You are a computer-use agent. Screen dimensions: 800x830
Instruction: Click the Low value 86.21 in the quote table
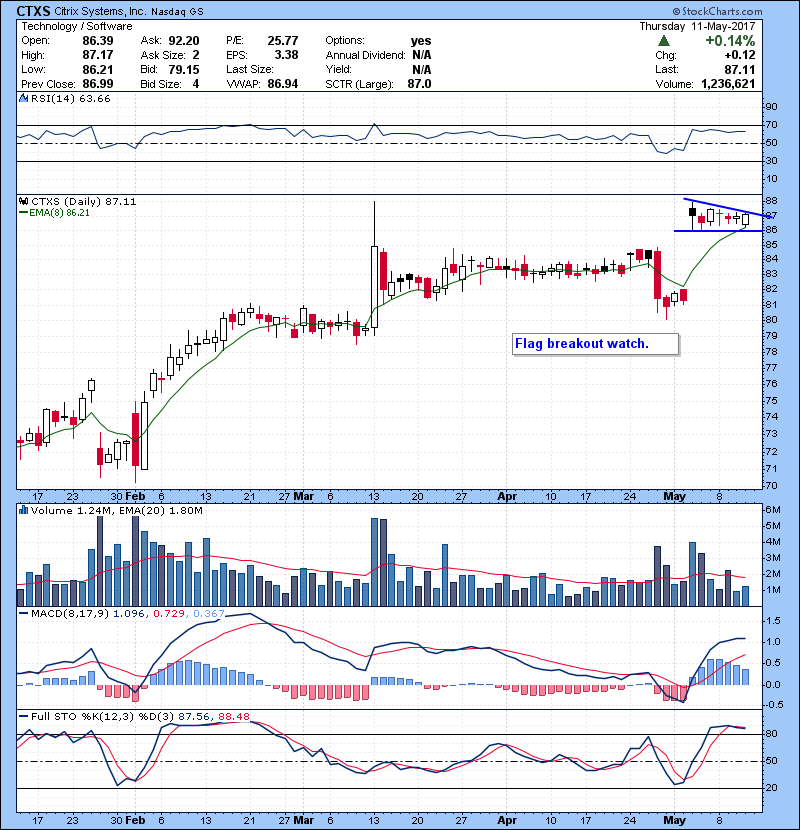(97, 69)
